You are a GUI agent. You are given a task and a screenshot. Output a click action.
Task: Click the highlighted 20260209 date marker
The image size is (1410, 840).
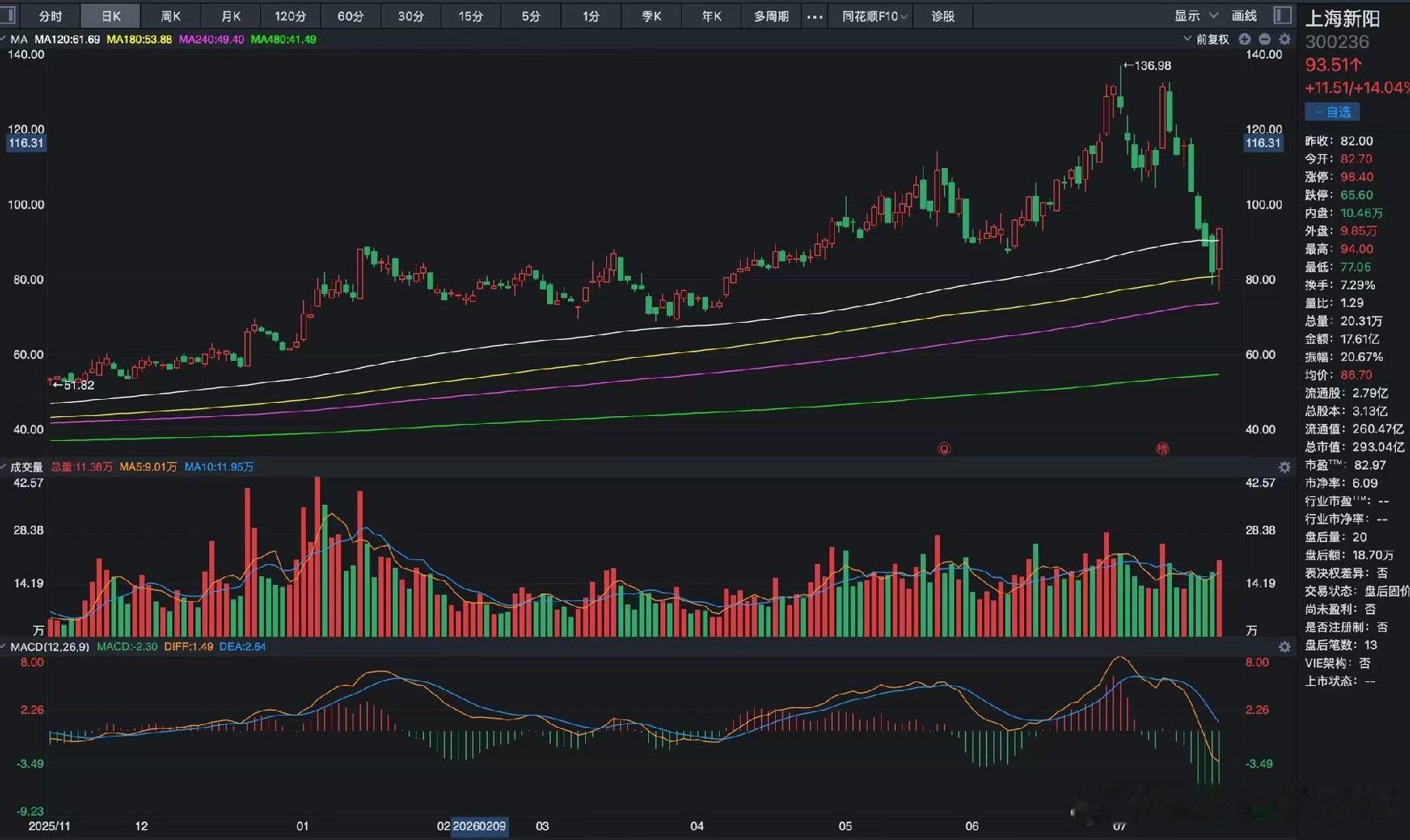479,826
